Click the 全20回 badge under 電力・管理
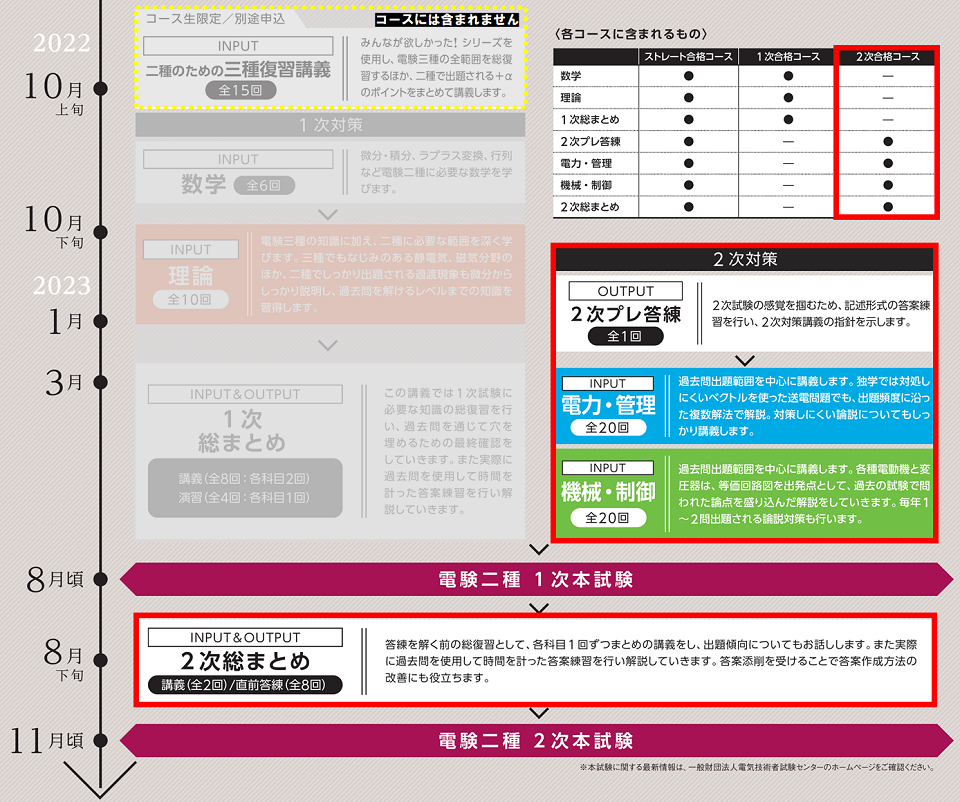 [609, 428]
